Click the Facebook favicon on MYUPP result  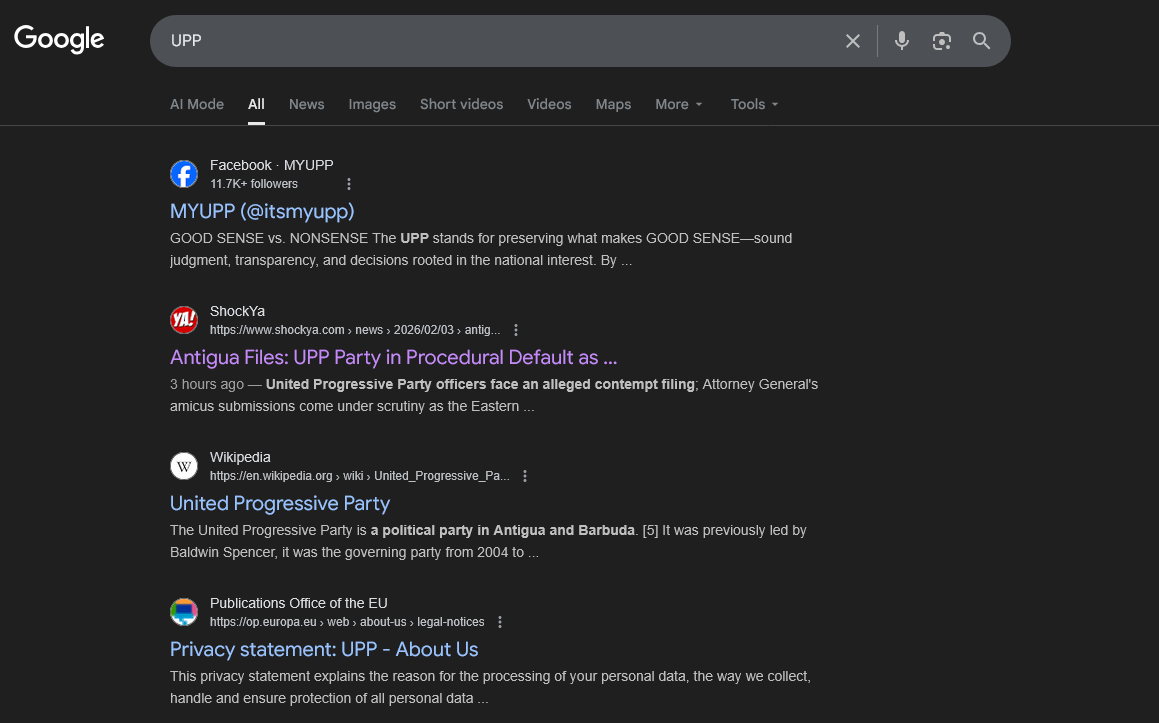coord(184,174)
